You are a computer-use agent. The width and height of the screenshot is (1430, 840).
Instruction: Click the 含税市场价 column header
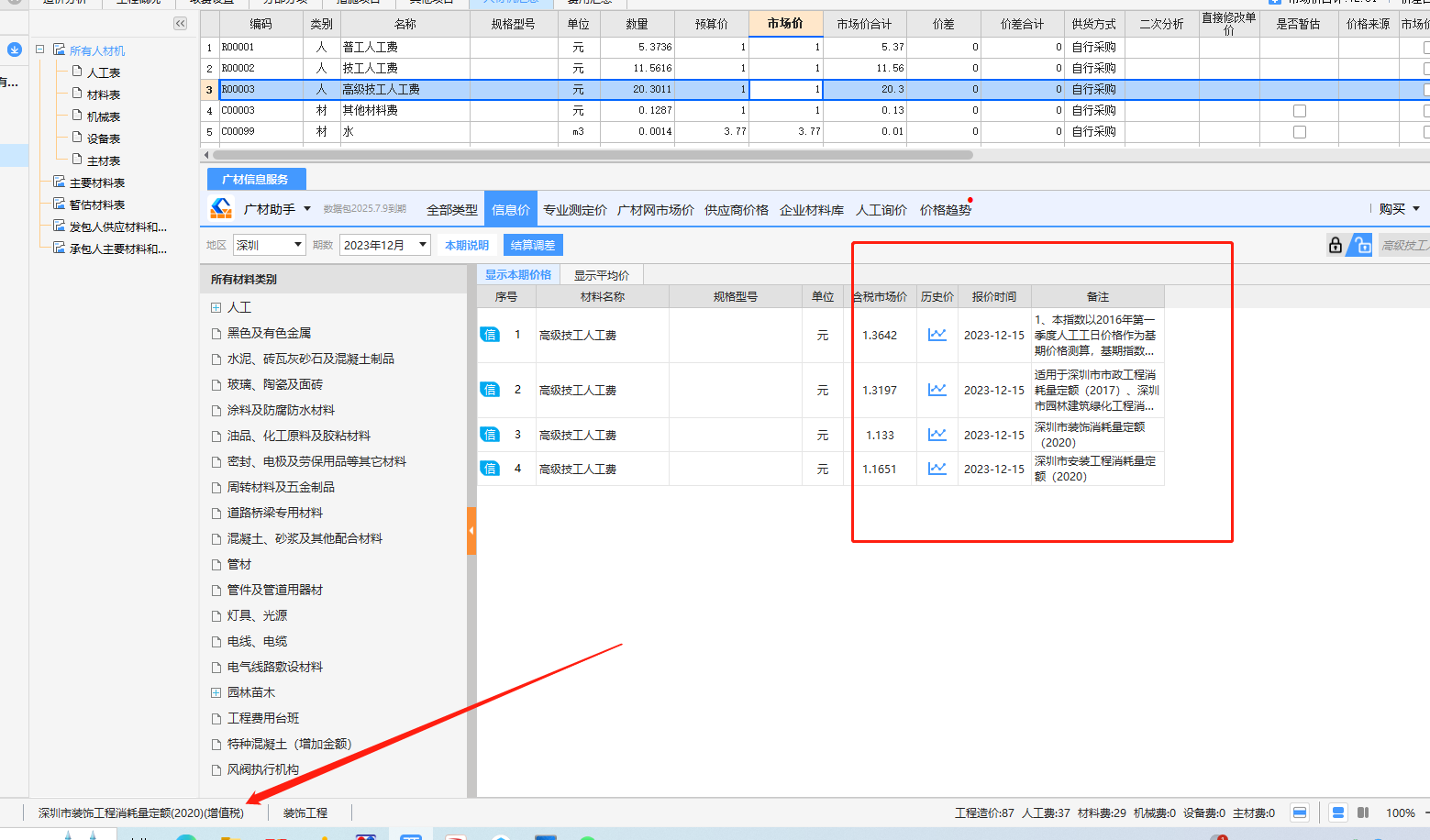point(881,296)
